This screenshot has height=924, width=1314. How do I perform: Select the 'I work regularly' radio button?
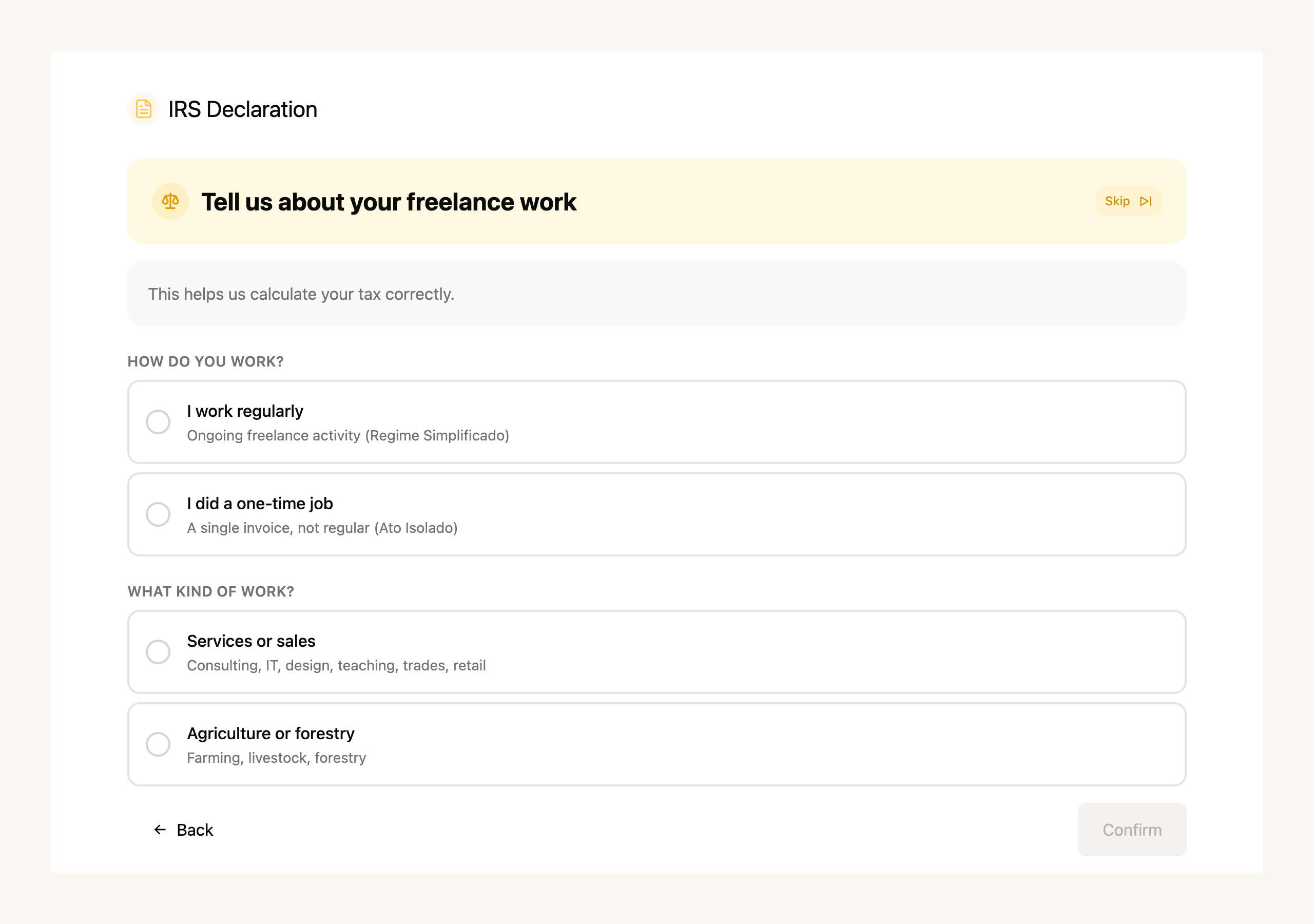(158, 422)
